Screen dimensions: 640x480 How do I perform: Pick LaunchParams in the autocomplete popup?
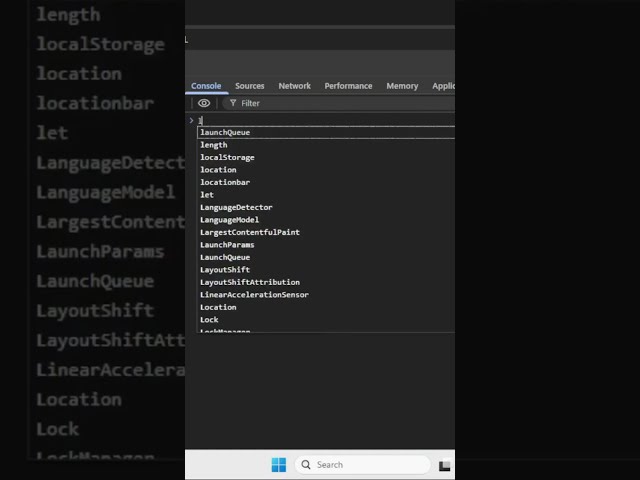pyautogui.click(x=326, y=244)
